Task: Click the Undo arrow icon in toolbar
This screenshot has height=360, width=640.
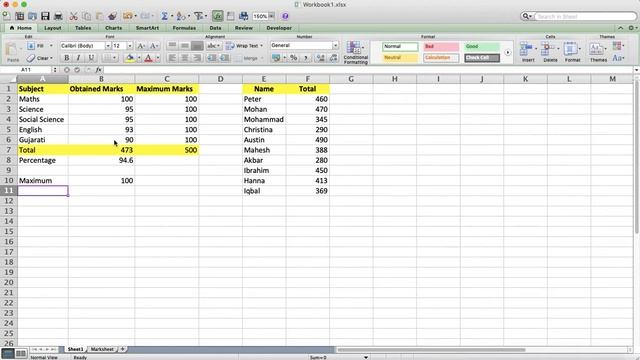Action: [x=128, y=16]
